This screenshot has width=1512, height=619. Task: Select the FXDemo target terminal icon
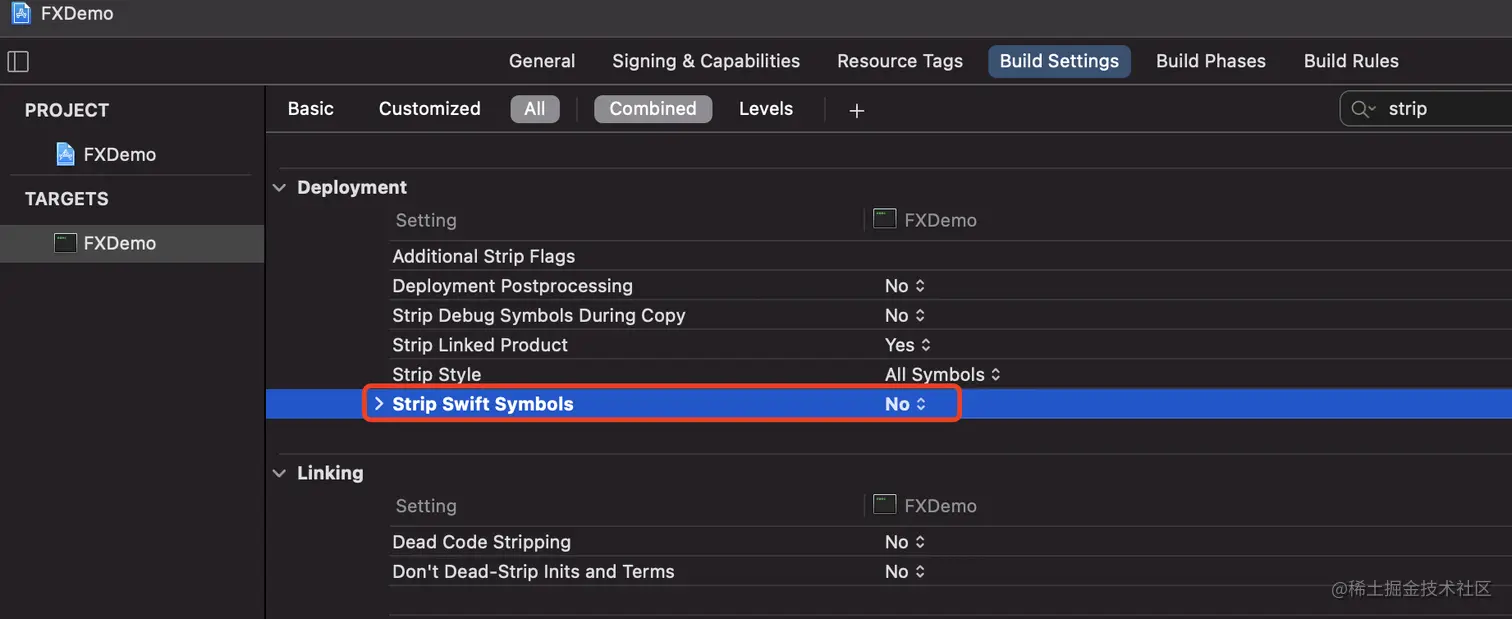coord(66,243)
